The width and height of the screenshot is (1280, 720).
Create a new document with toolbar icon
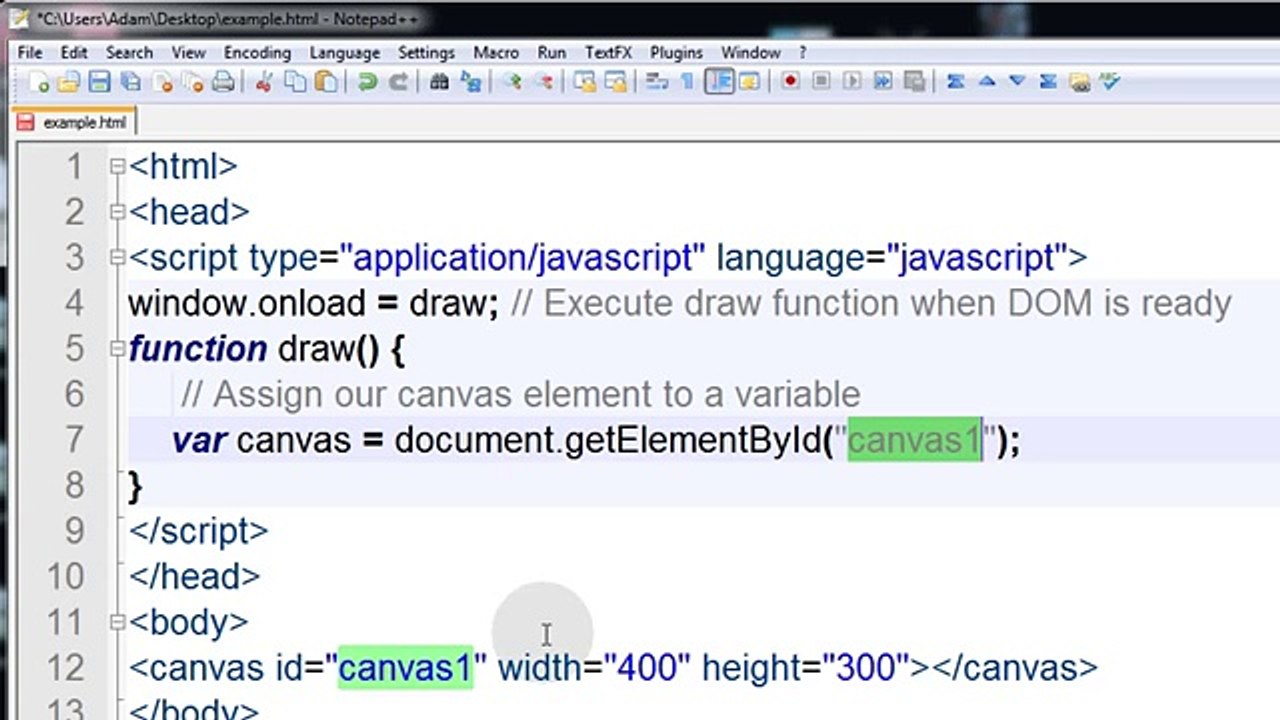click(38, 82)
